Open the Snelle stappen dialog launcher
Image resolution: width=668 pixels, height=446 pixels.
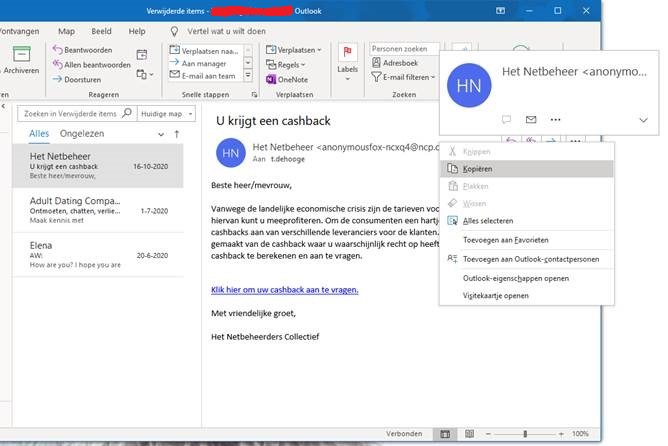point(254,95)
